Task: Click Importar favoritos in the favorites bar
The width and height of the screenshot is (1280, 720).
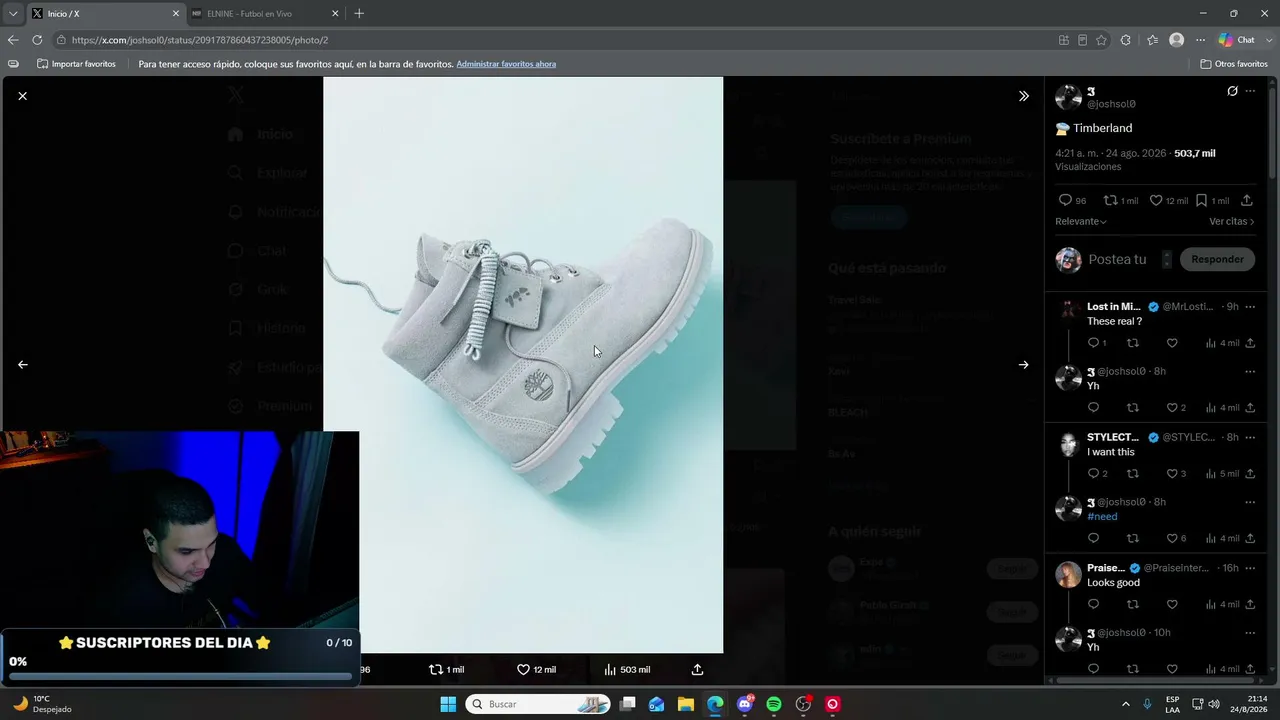Action: click(76, 64)
